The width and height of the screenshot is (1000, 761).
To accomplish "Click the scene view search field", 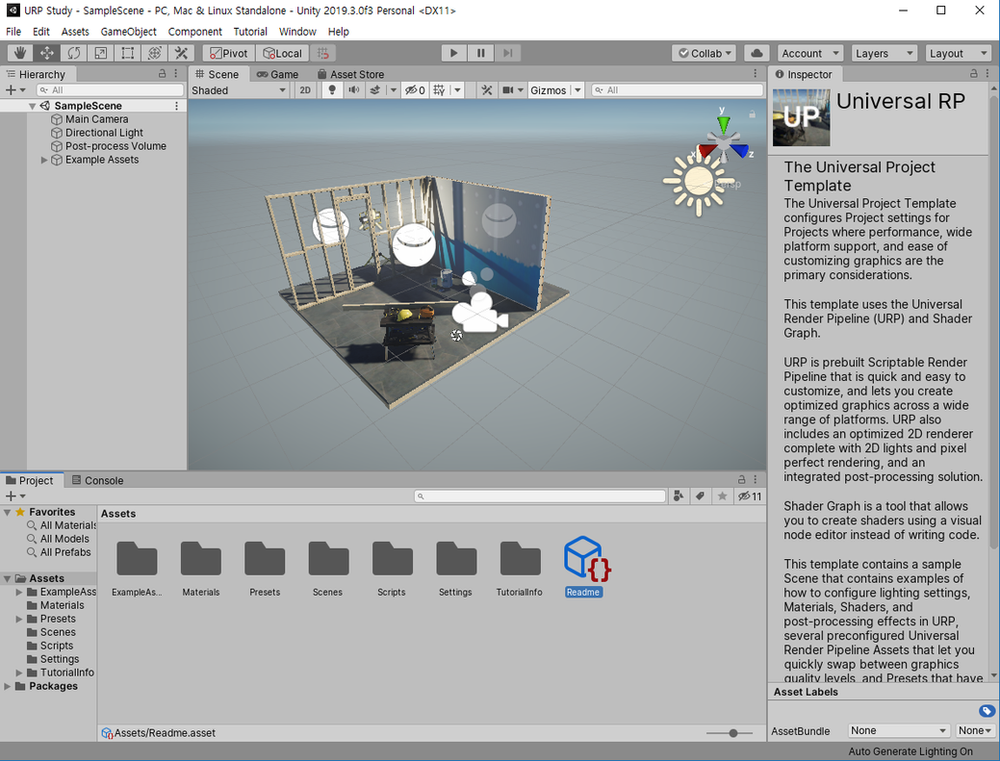I will [677, 90].
